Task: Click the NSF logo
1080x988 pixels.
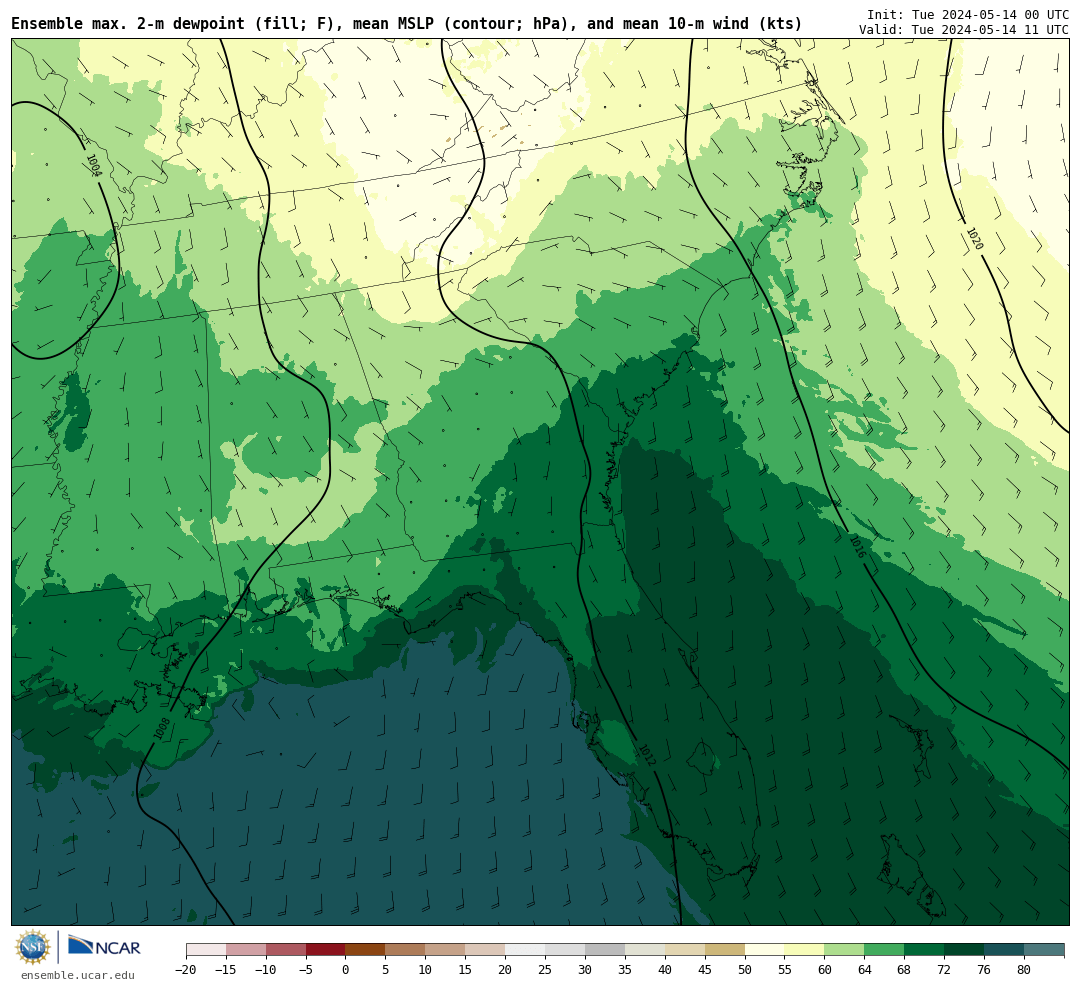Action: pos(33,947)
